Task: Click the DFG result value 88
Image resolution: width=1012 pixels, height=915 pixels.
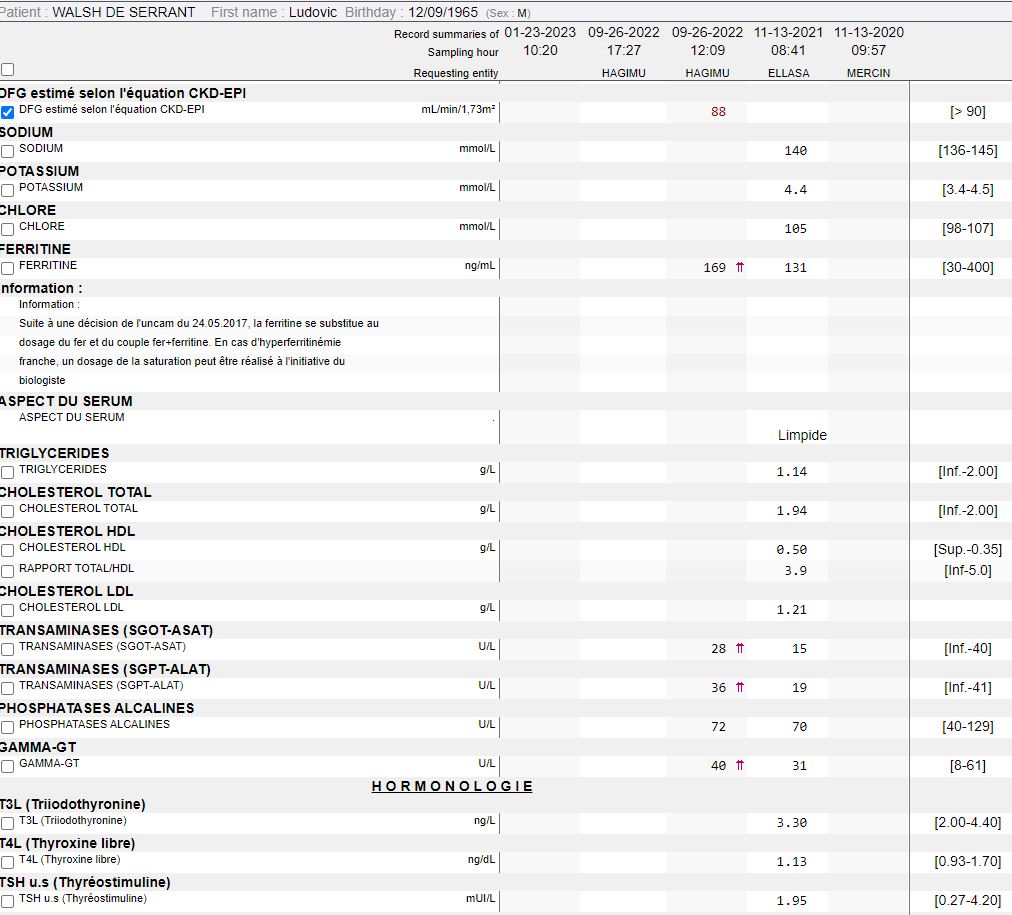Action: [718, 111]
